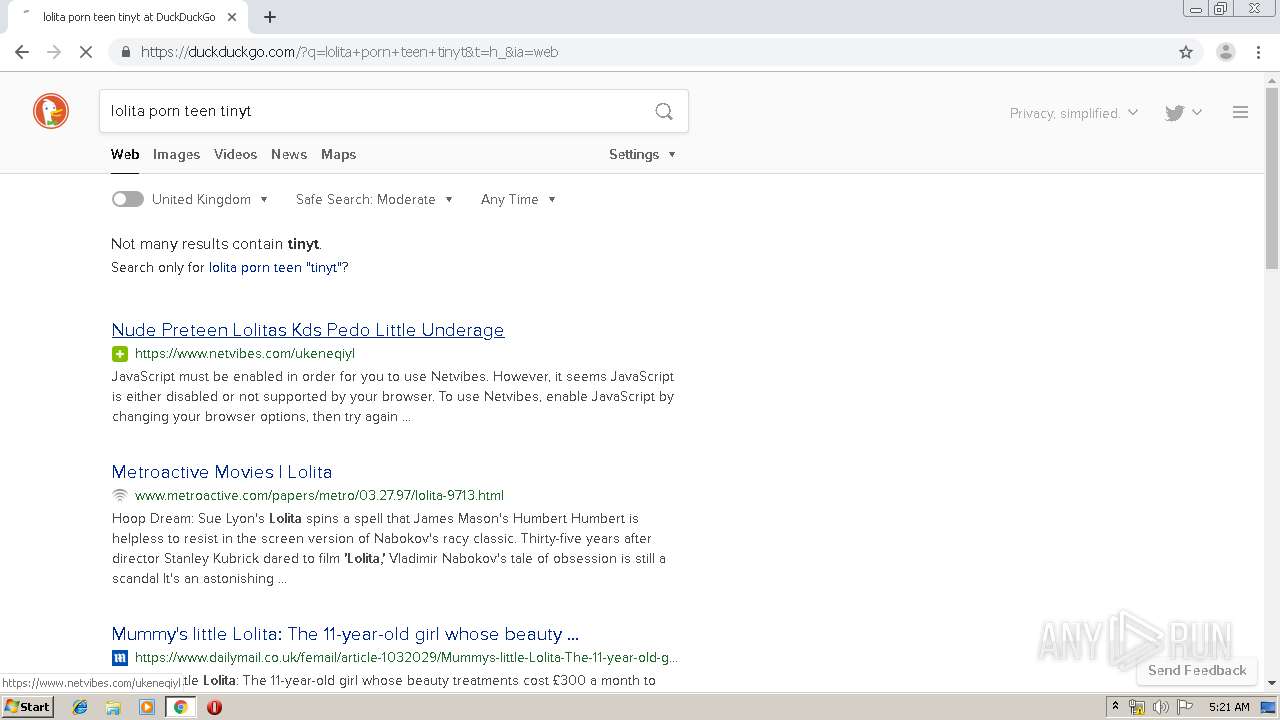
Task: Open the media player taskbar icon
Action: 147,707
